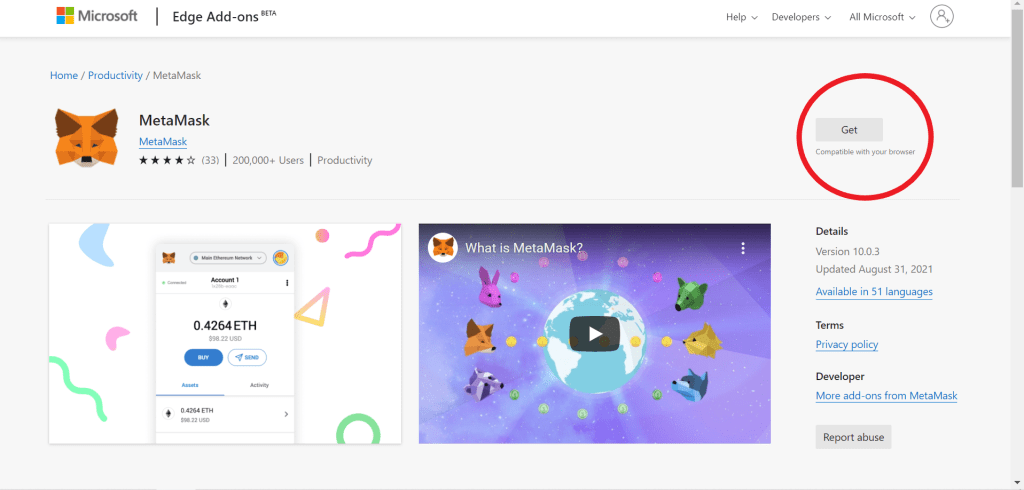Open the Privacy policy link
Image resolution: width=1024 pixels, height=490 pixels.
coord(847,344)
